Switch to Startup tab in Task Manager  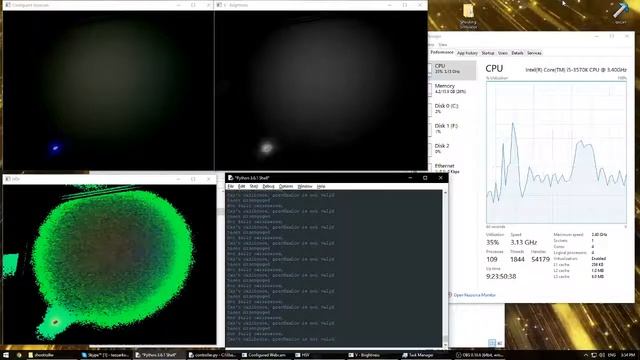488,53
